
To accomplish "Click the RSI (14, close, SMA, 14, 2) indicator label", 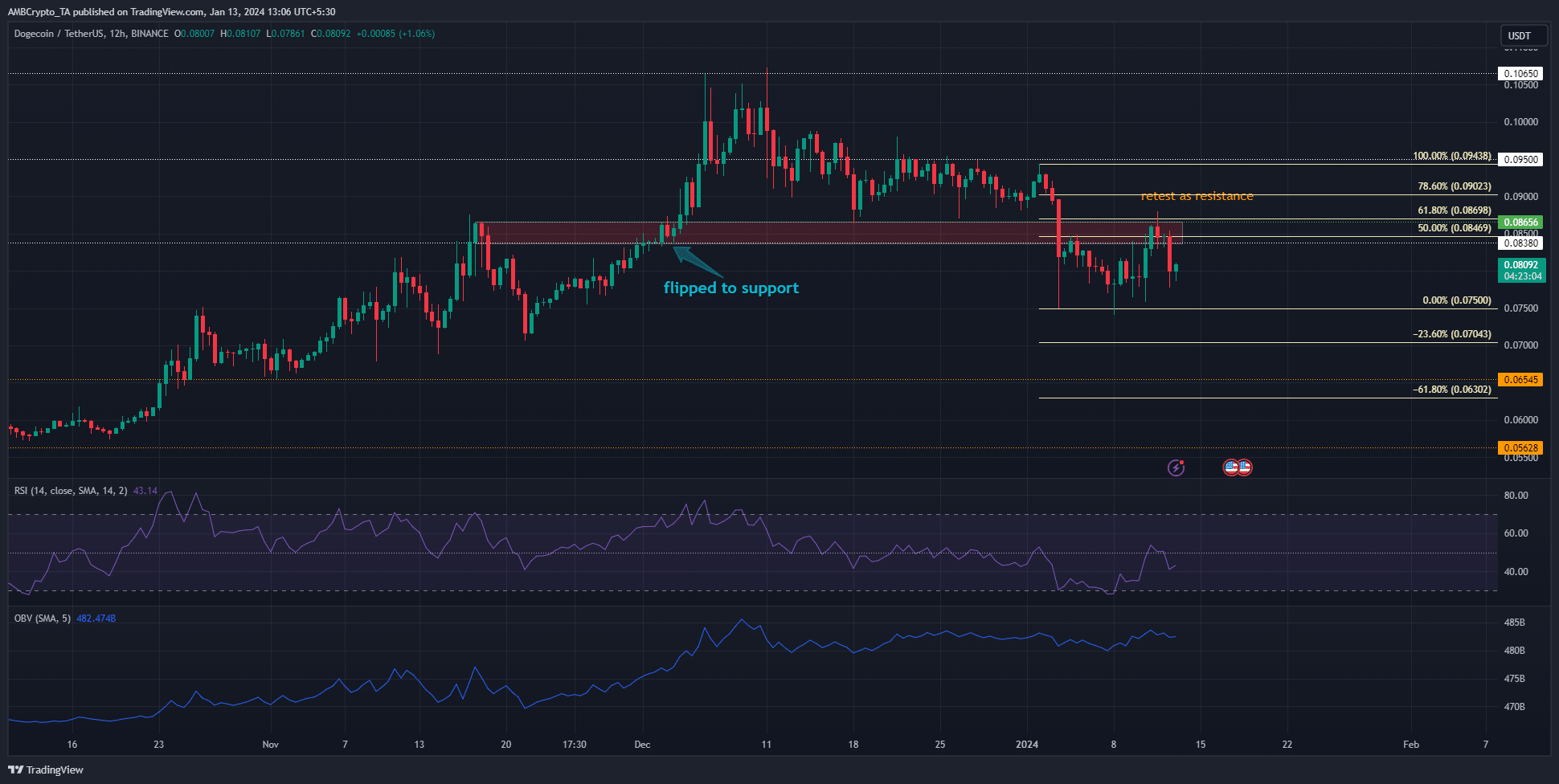I will pyautogui.click(x=71, y=491).
